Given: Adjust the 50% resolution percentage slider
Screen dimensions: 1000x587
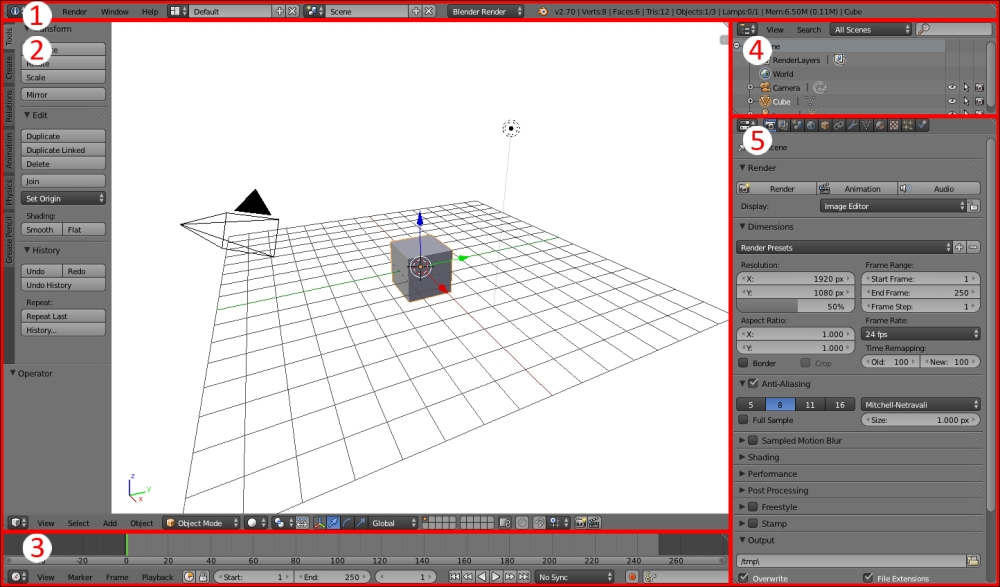Looking at the screenshot, I should 795,306.
